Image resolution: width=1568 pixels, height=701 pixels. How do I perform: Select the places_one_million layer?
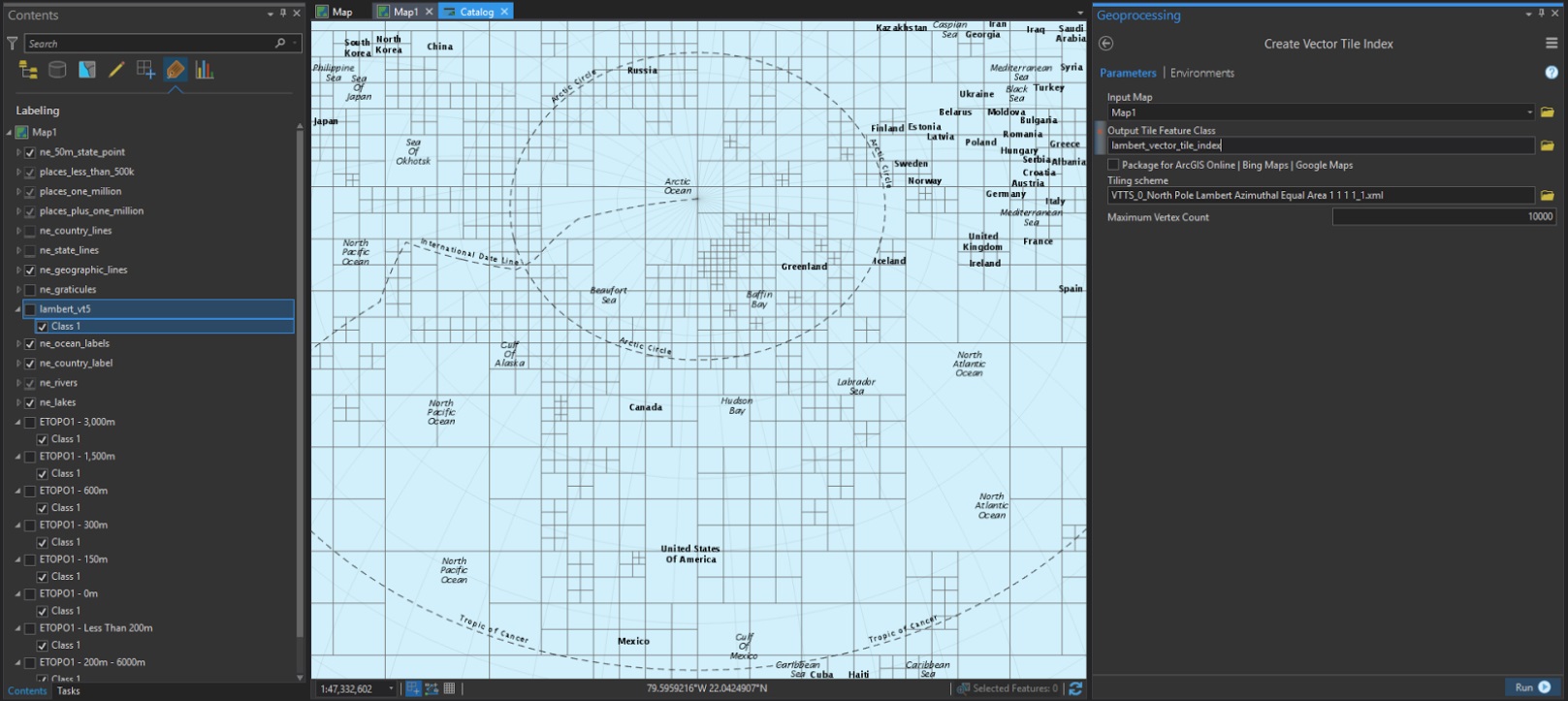80,192
